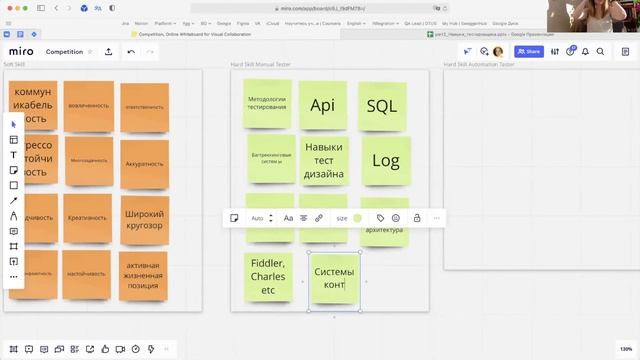
Task: Start presentation mode in bottom toolbar
Action: point(29,349)
